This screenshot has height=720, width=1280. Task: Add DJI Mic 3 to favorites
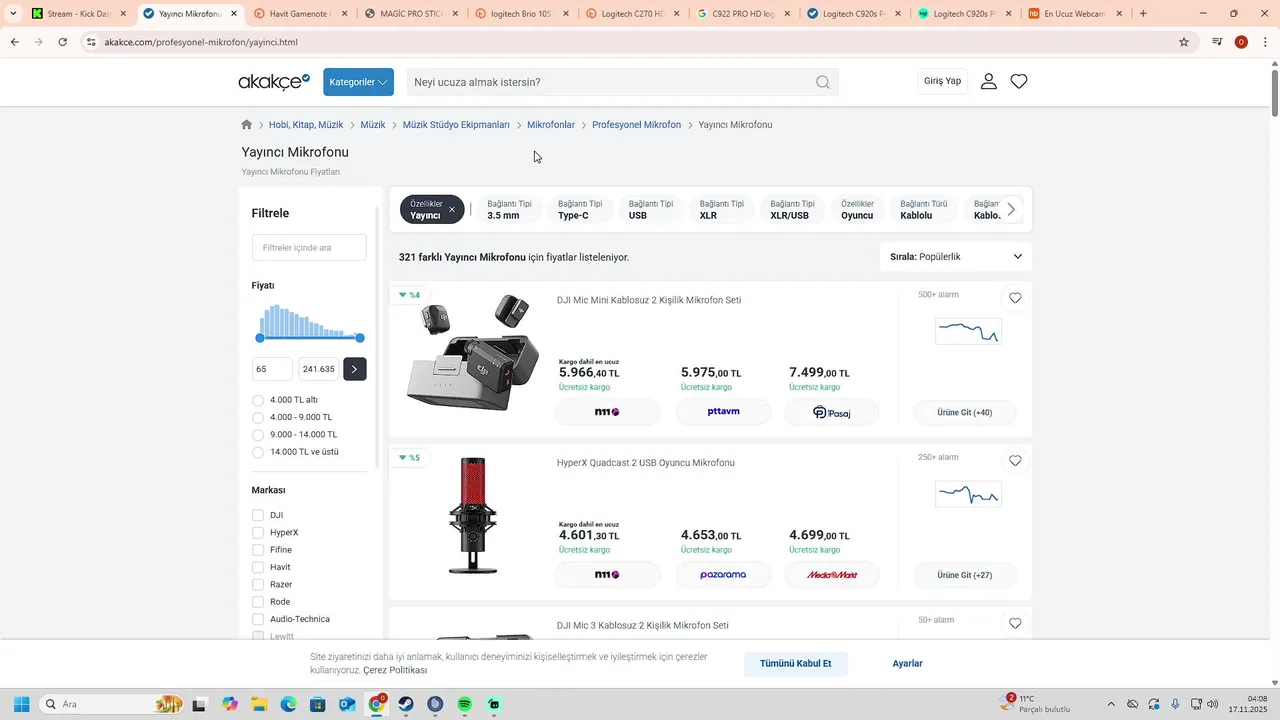1015,623
